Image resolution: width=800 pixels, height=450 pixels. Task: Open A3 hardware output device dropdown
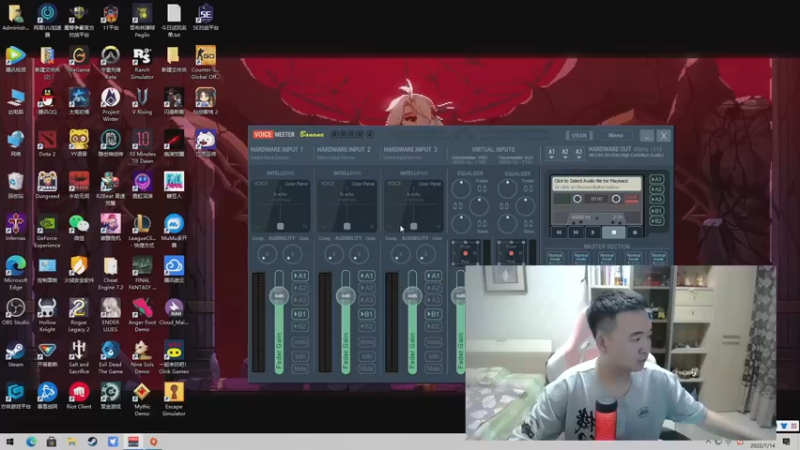pos(579,154)
